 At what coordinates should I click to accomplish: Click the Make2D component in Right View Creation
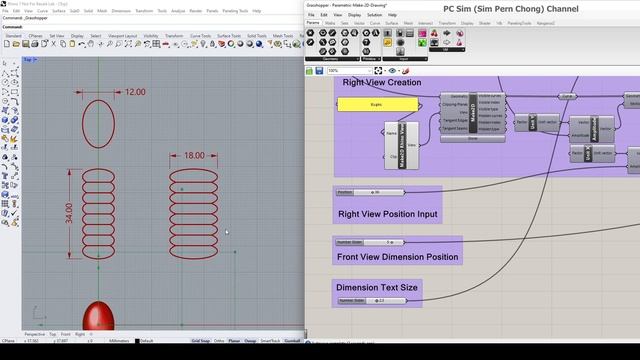pyautogui.click(x=473, y=113)
